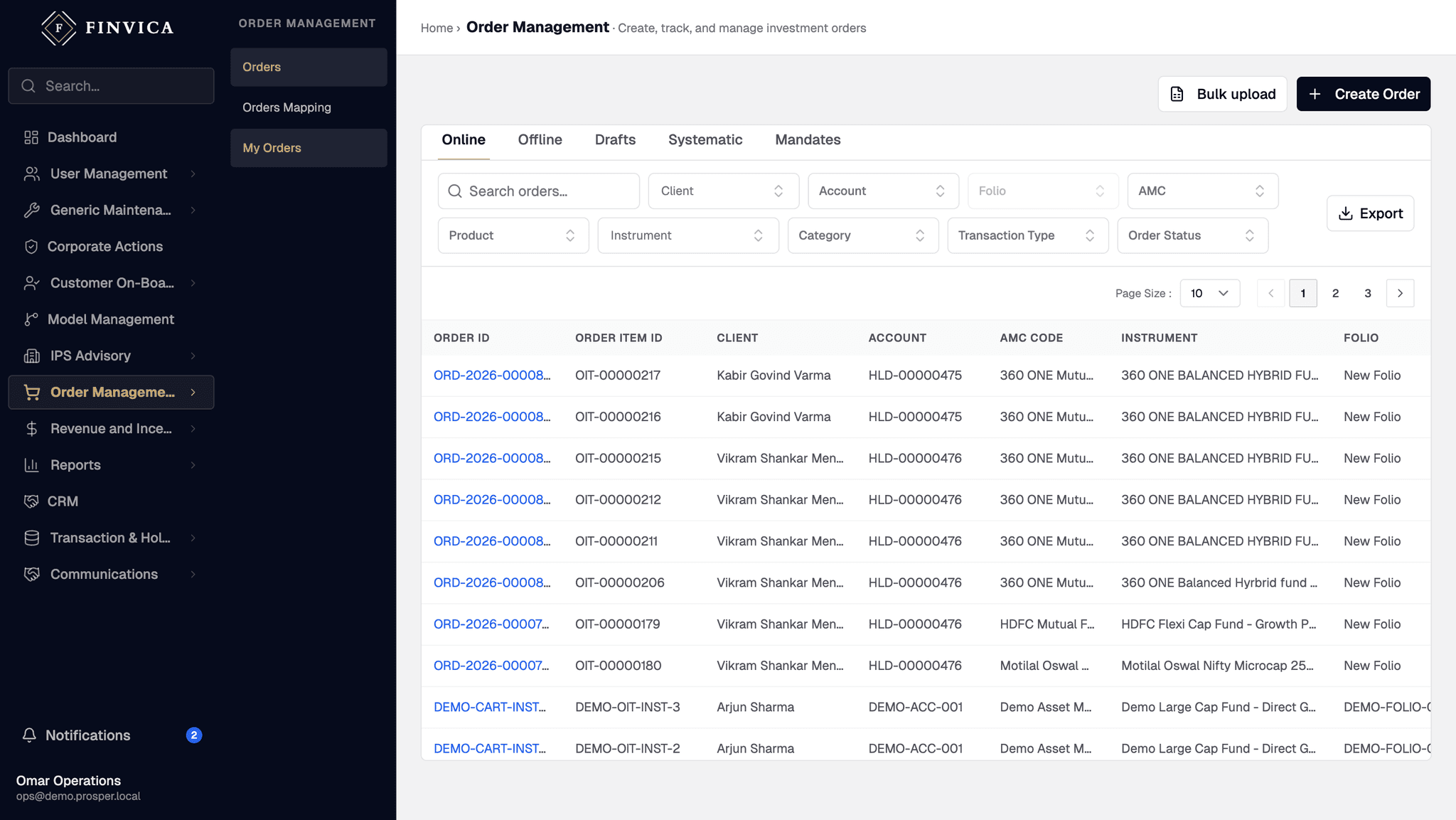The image size is (1456, 820).
Task: Click the IPS Advisory building icon
Action: (x=31, y=356)
